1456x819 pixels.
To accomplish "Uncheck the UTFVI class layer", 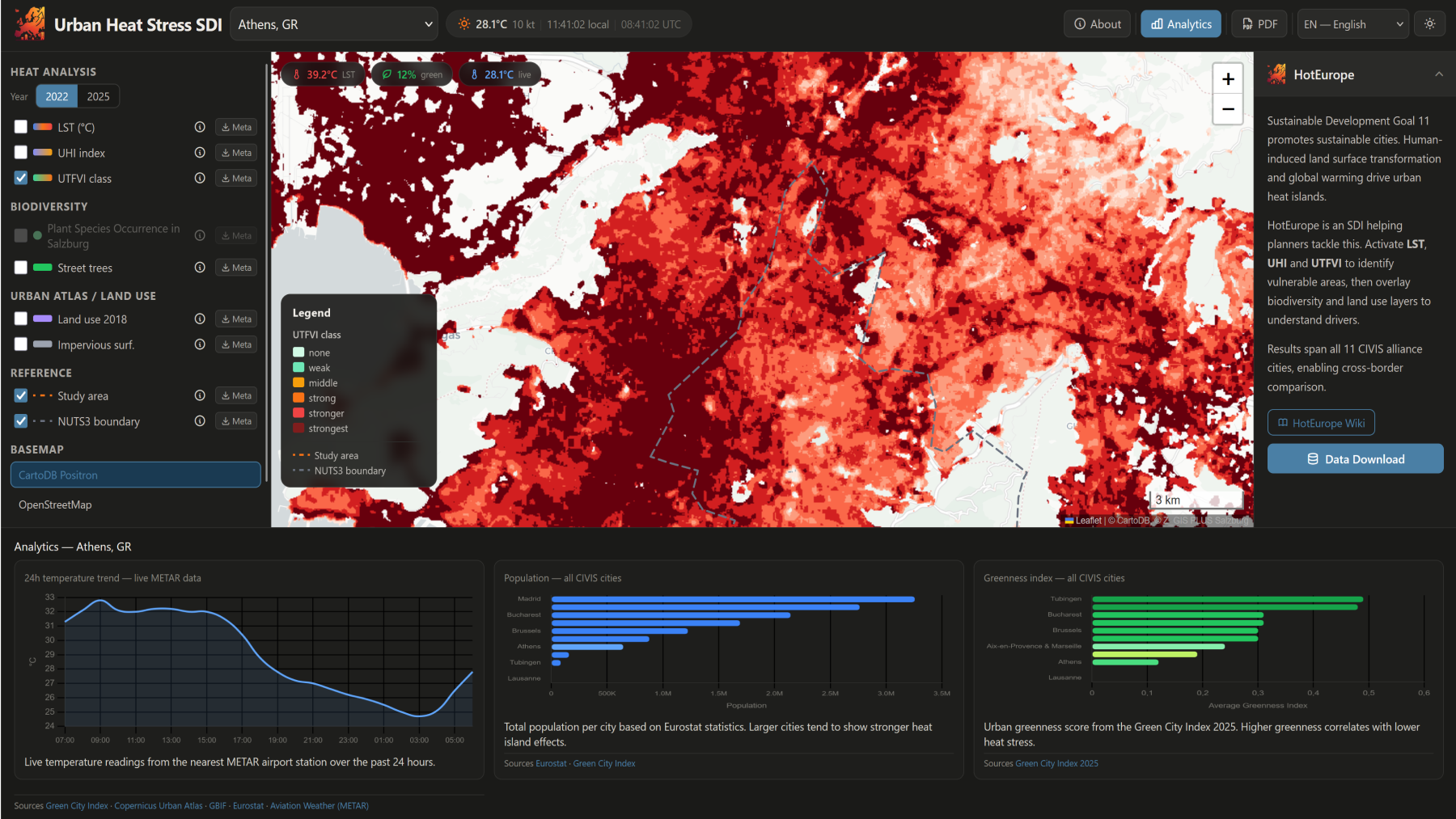I will [x=21, y=178].
